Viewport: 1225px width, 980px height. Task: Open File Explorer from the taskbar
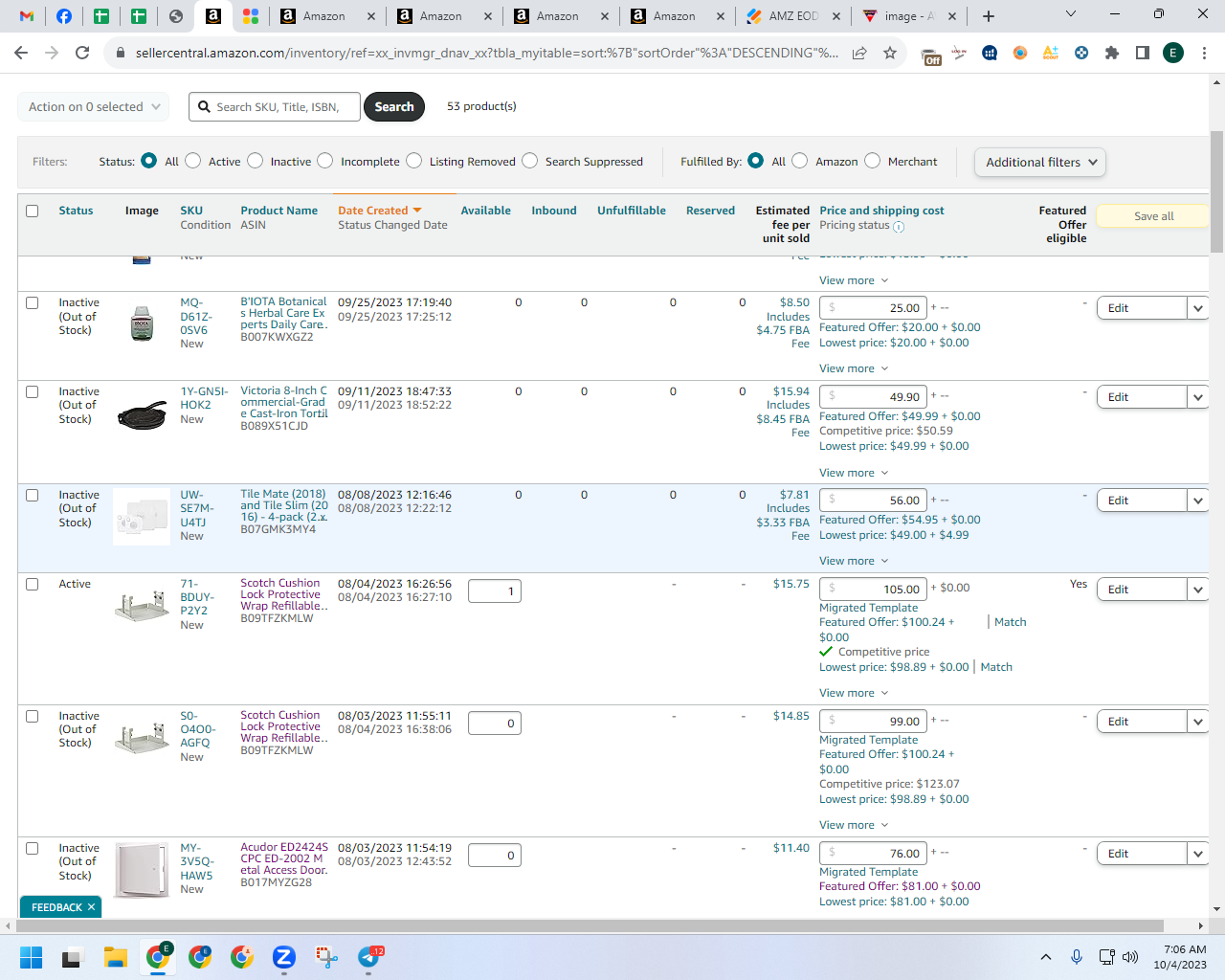[116, 957]
